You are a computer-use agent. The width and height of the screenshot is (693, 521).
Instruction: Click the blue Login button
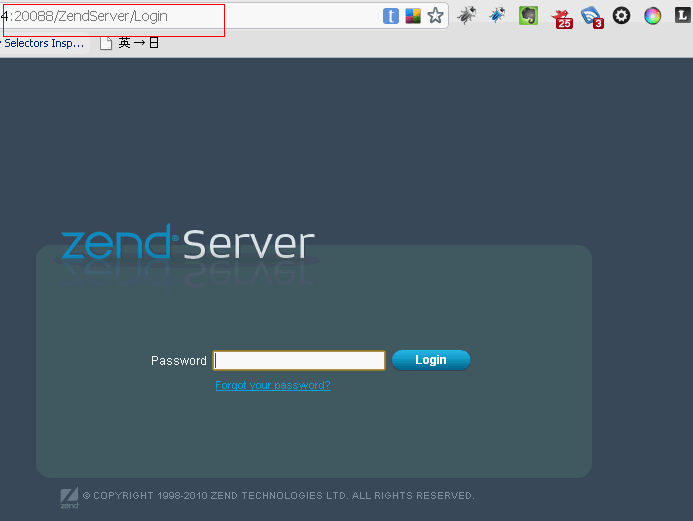coord(431,360)
